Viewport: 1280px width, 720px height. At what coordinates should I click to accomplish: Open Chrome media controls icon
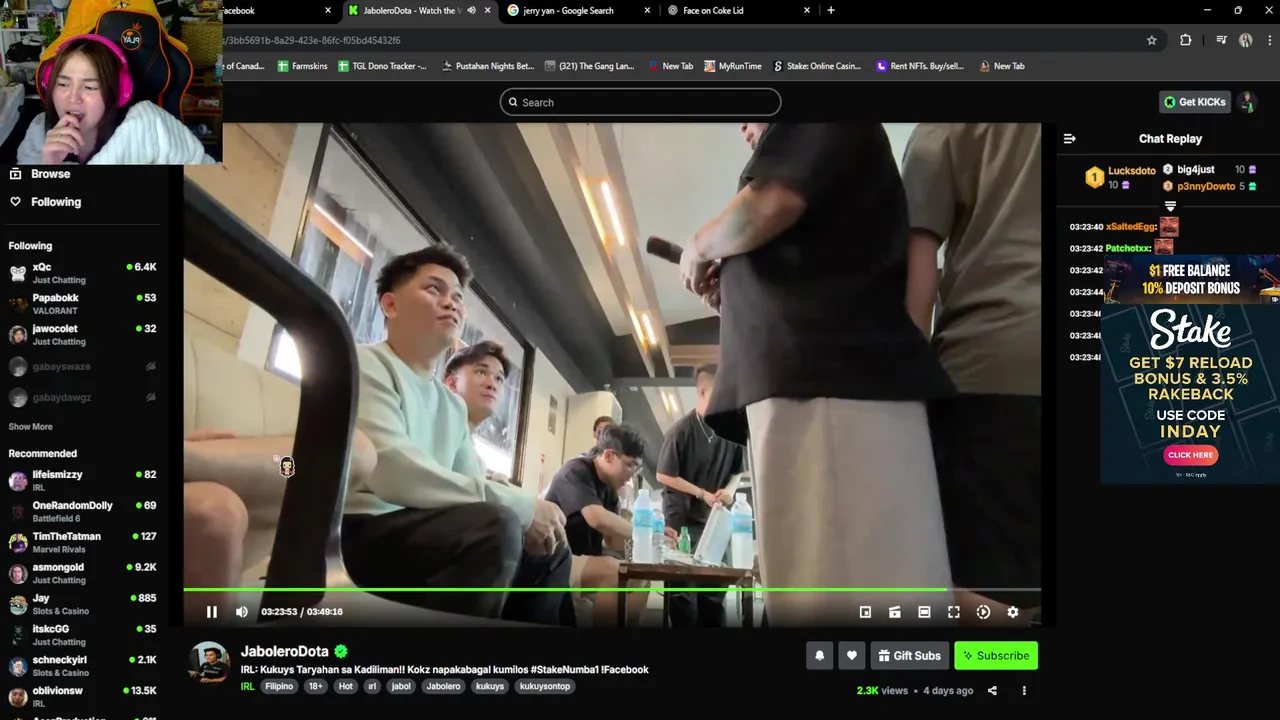pyautogui.click(x=1221, y=40)
